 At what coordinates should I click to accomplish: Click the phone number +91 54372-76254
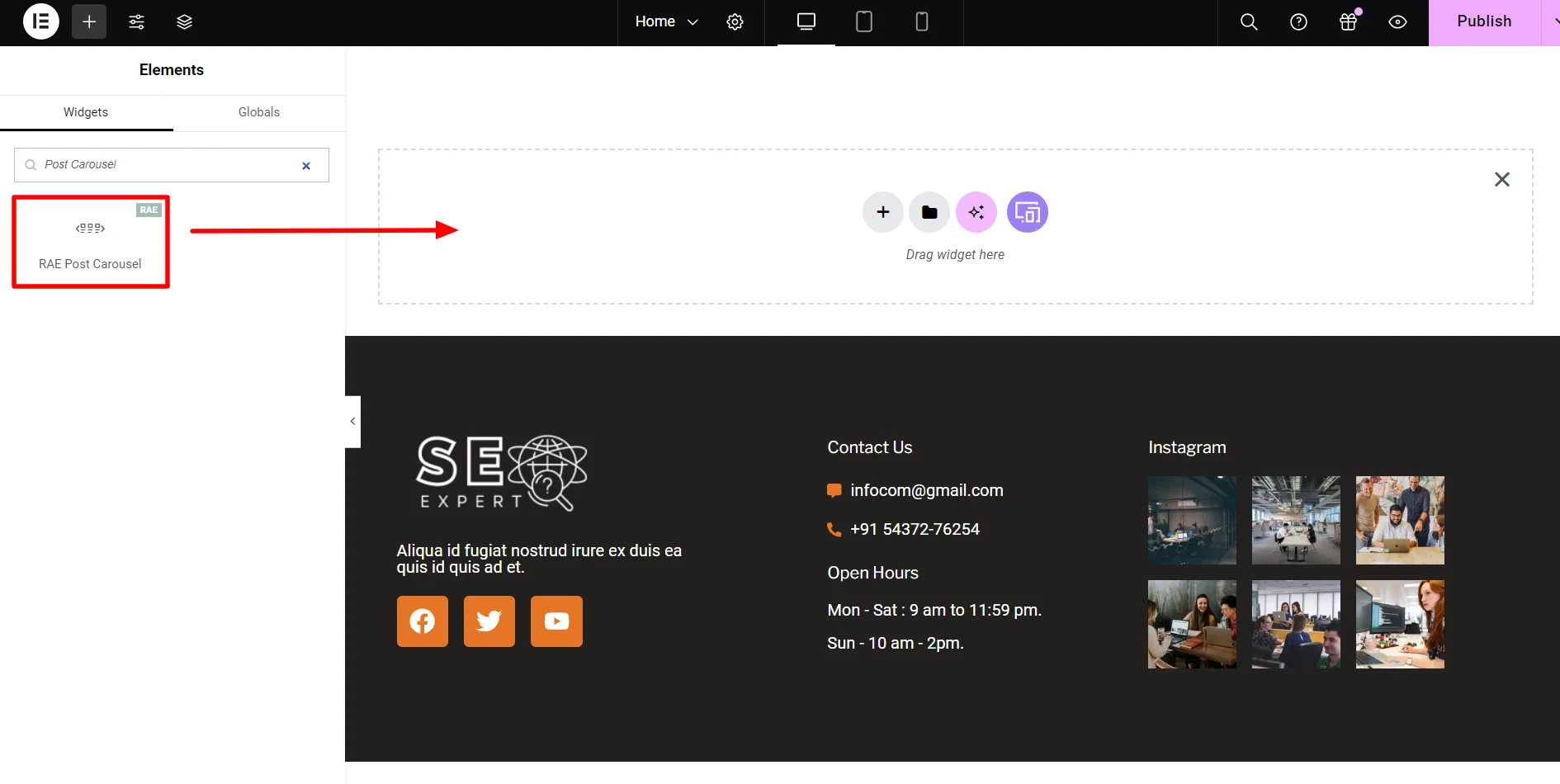[x=915, y=529]
